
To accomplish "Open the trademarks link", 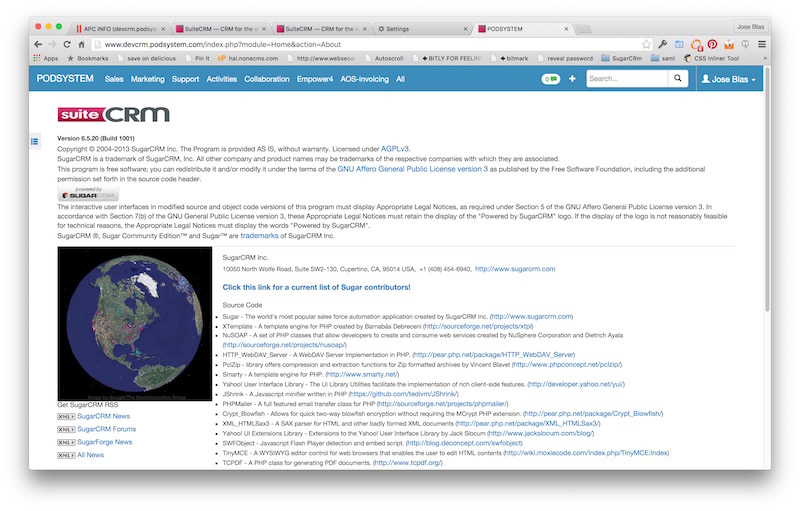I will click(259, 236).
